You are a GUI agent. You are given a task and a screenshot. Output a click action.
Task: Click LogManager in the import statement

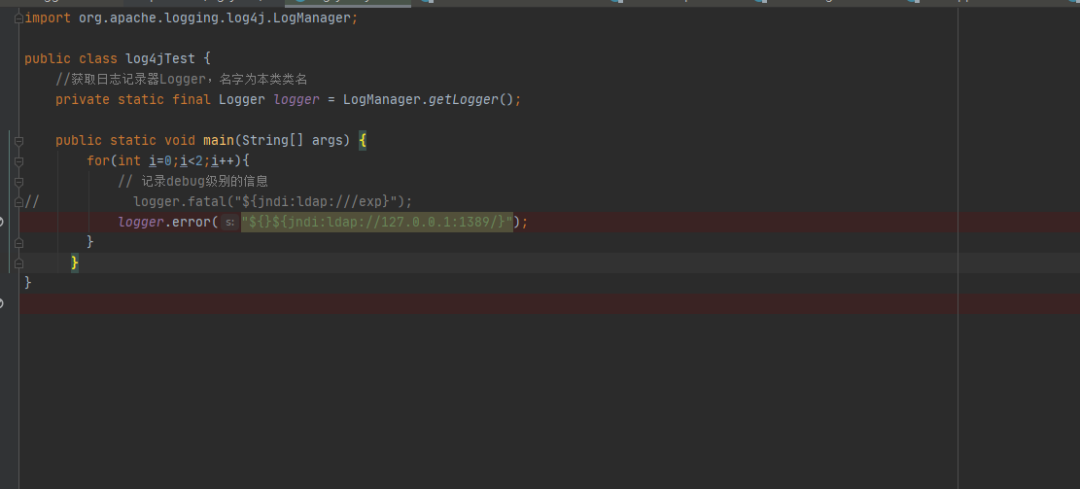[312, 19]
